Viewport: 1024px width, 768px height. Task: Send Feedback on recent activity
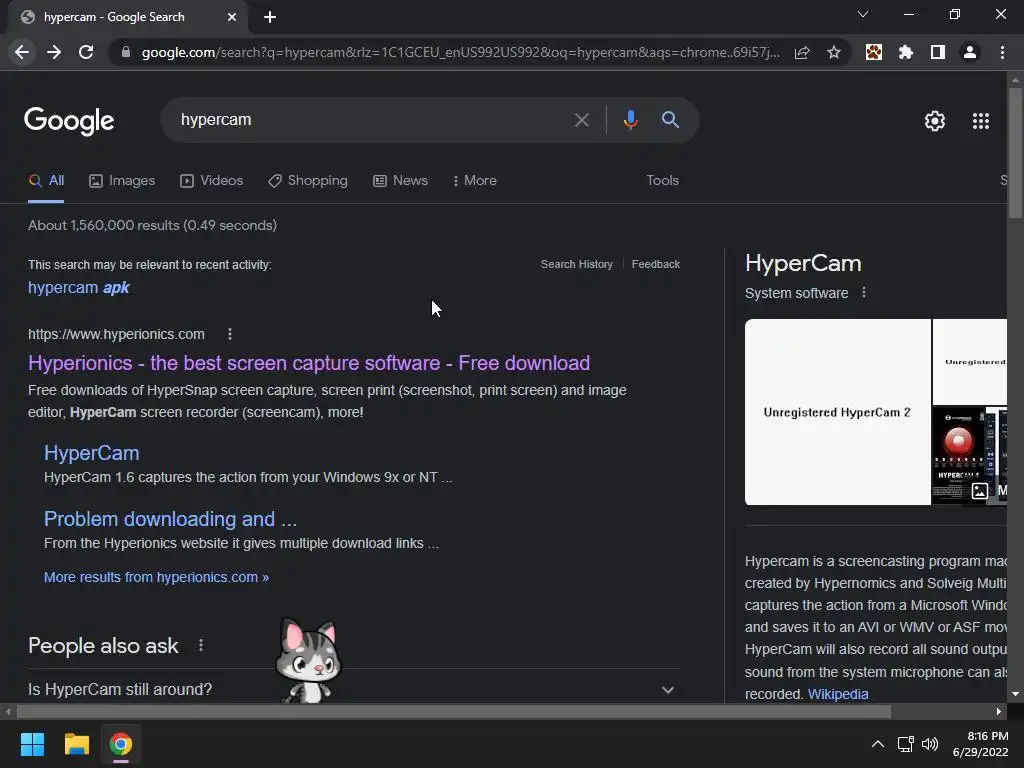[x=656, y=264]
